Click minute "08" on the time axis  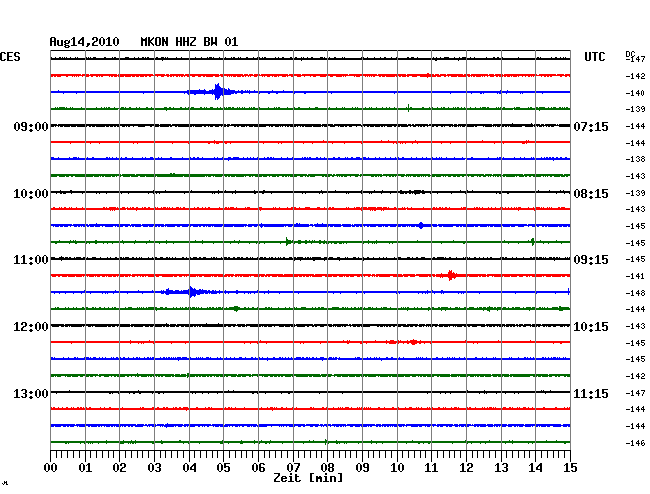pos(327,467)
